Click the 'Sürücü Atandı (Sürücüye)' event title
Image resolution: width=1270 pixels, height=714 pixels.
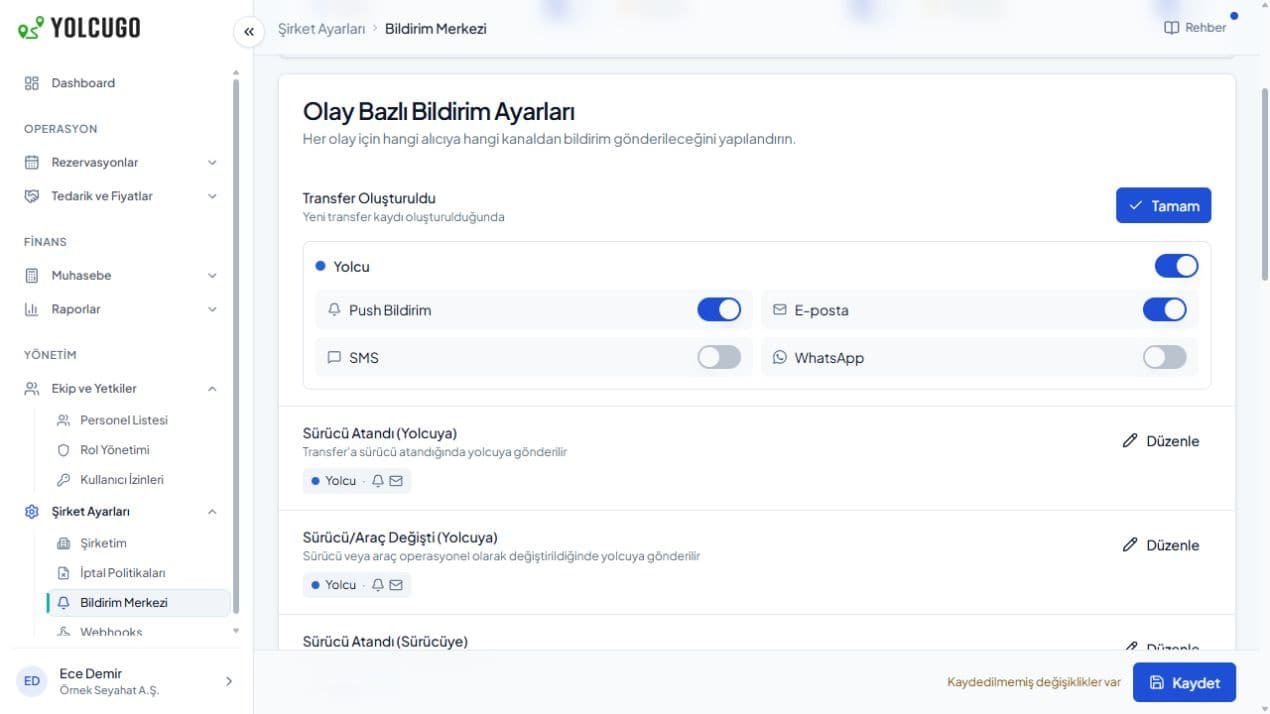(385, 641)
